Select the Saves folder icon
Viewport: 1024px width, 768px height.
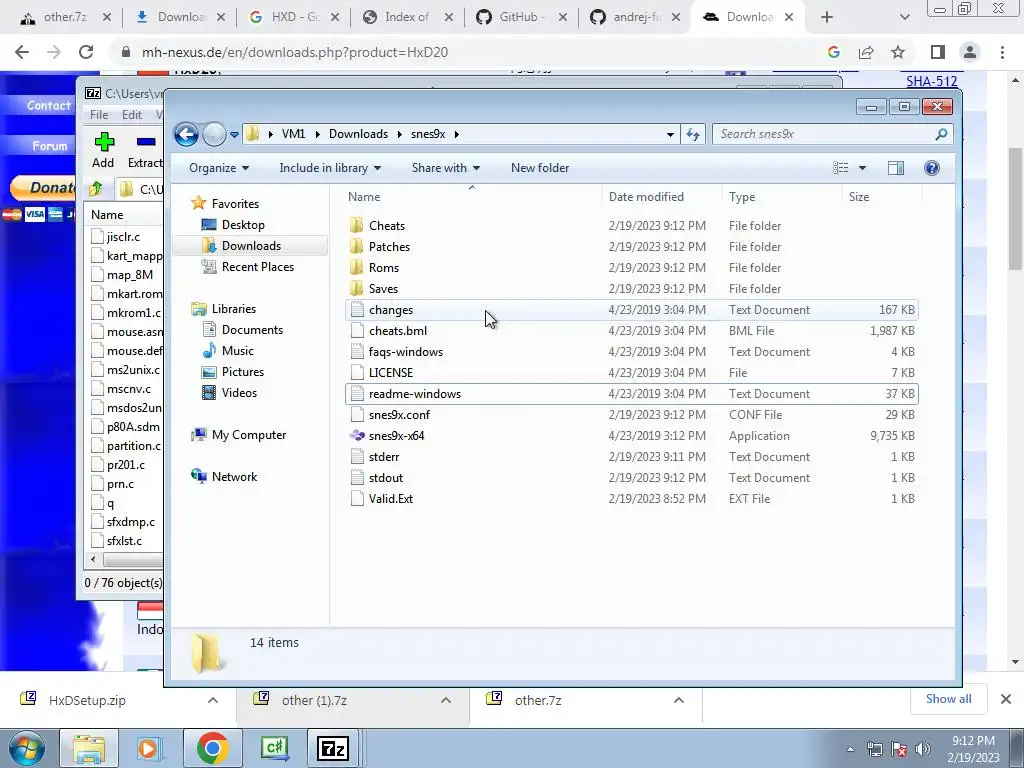357,288
